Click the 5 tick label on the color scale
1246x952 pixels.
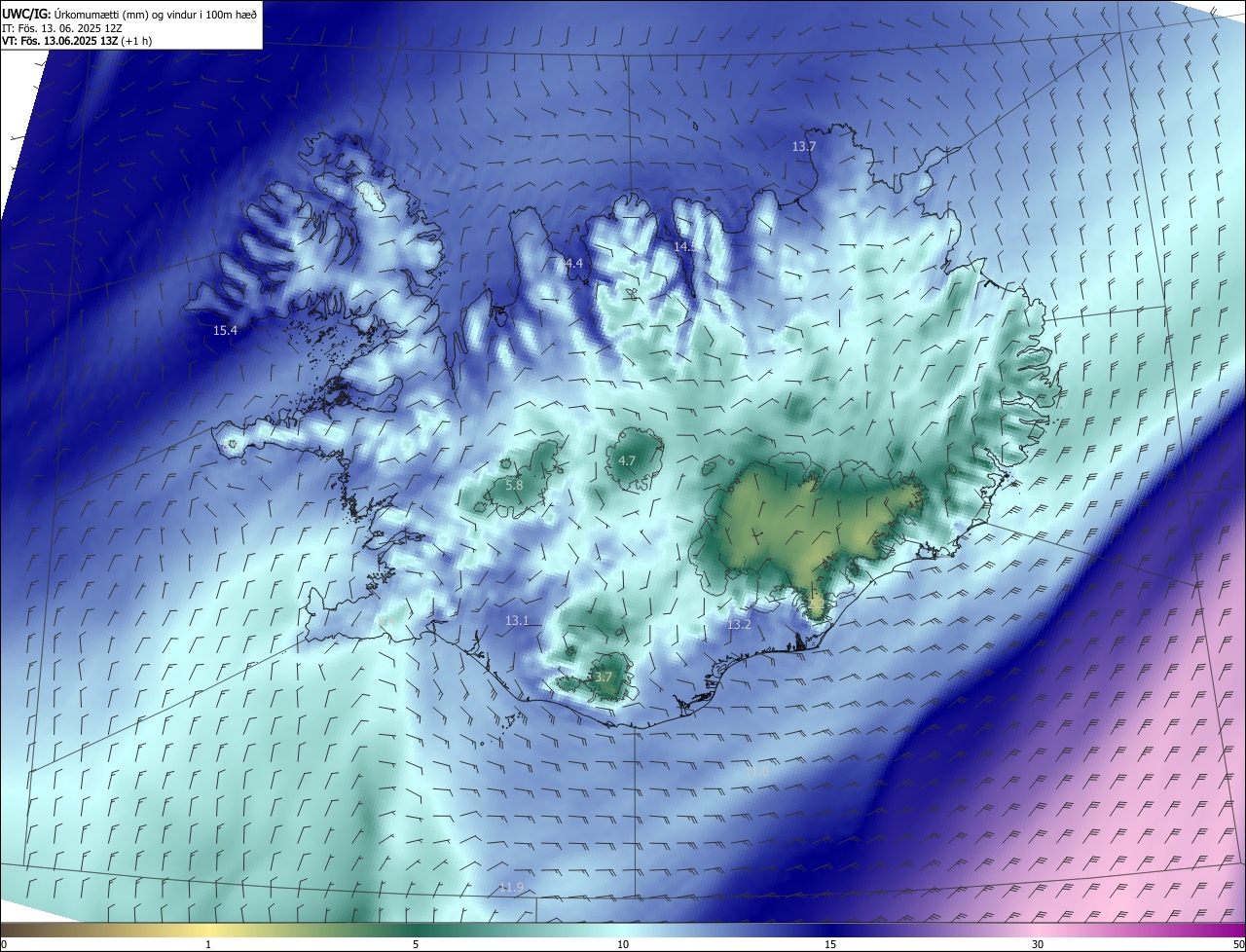click(x=416, y=944)
